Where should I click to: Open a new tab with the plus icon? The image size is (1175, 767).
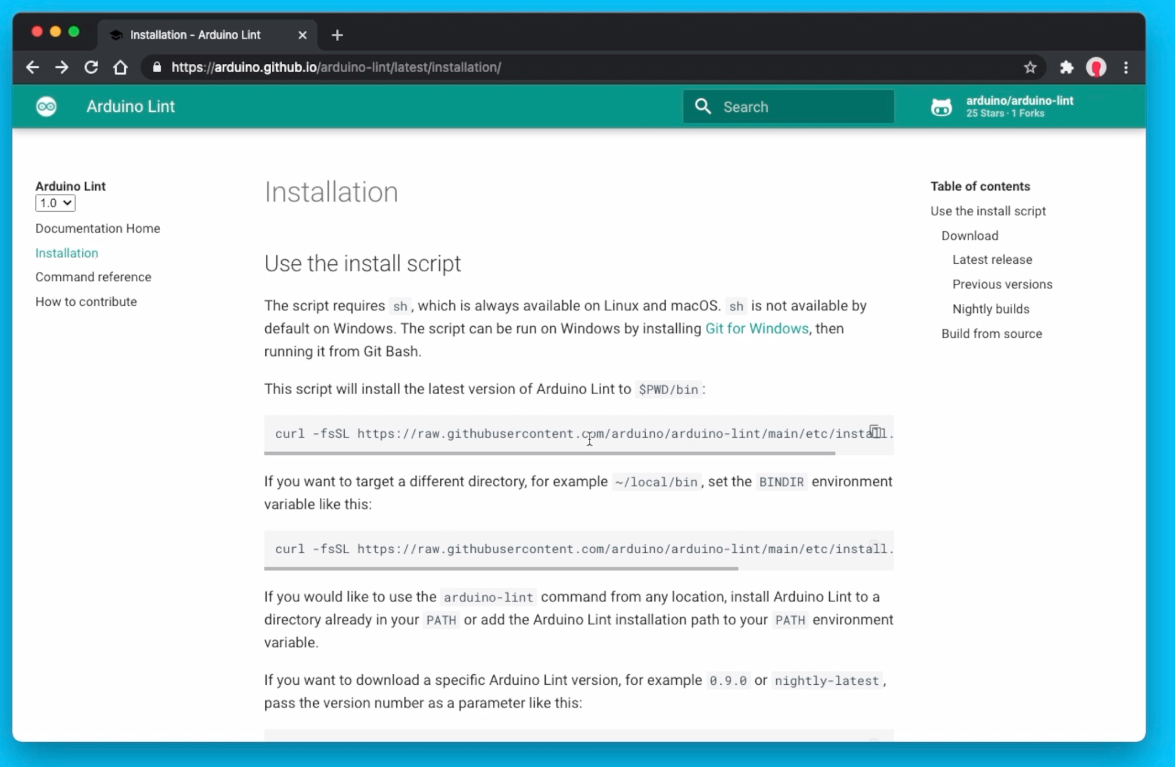(x=337, y=35)
